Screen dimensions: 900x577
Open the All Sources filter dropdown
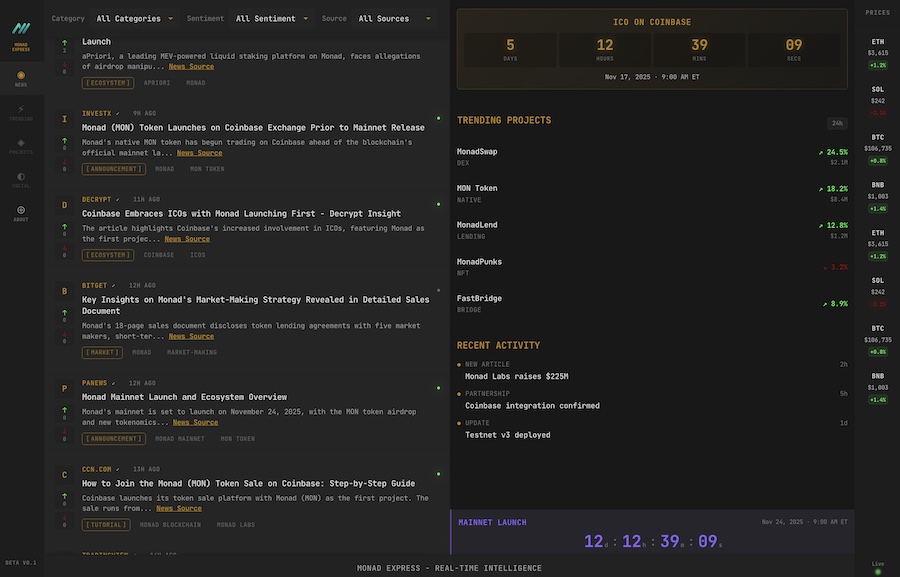[x=395, y=18]
